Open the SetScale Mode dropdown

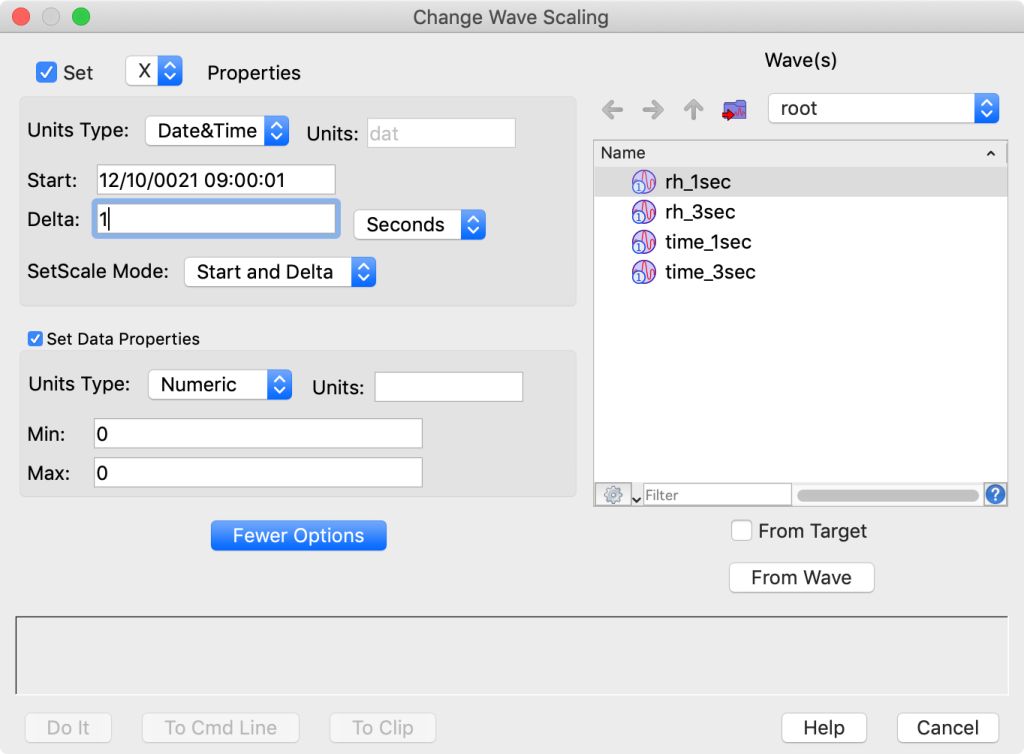click(280, 271)
